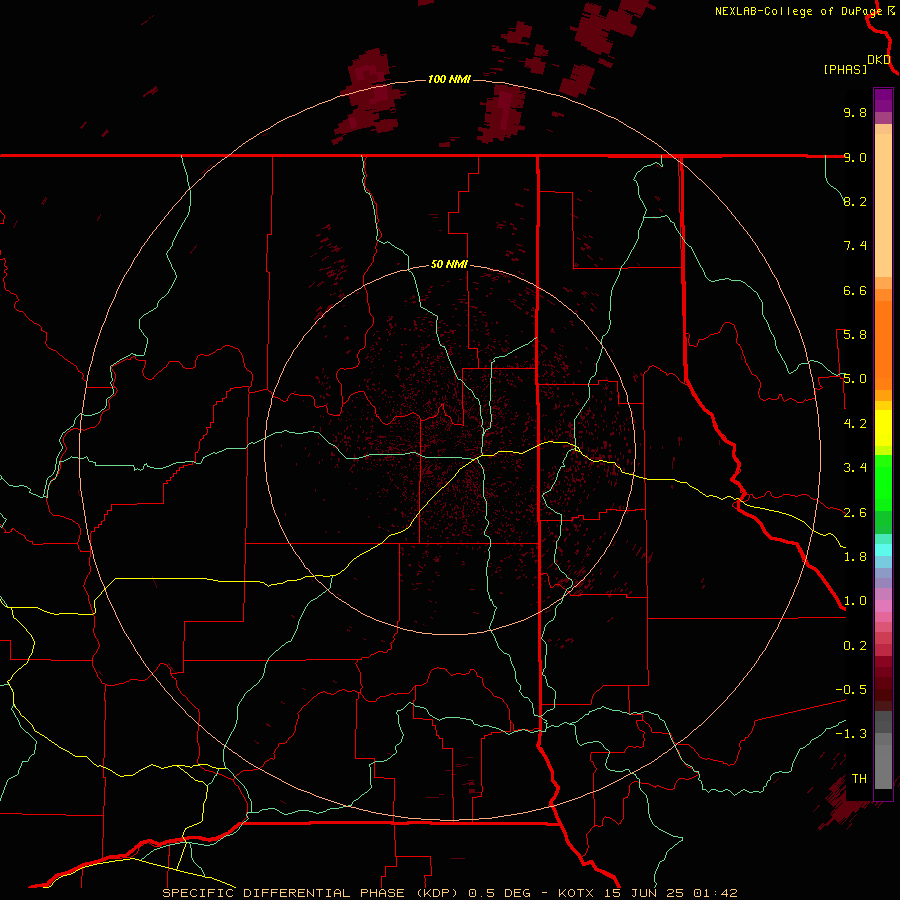Select the 1.0 value on the color scale
This screenshot has height=900, width=900.
point(855,601)
